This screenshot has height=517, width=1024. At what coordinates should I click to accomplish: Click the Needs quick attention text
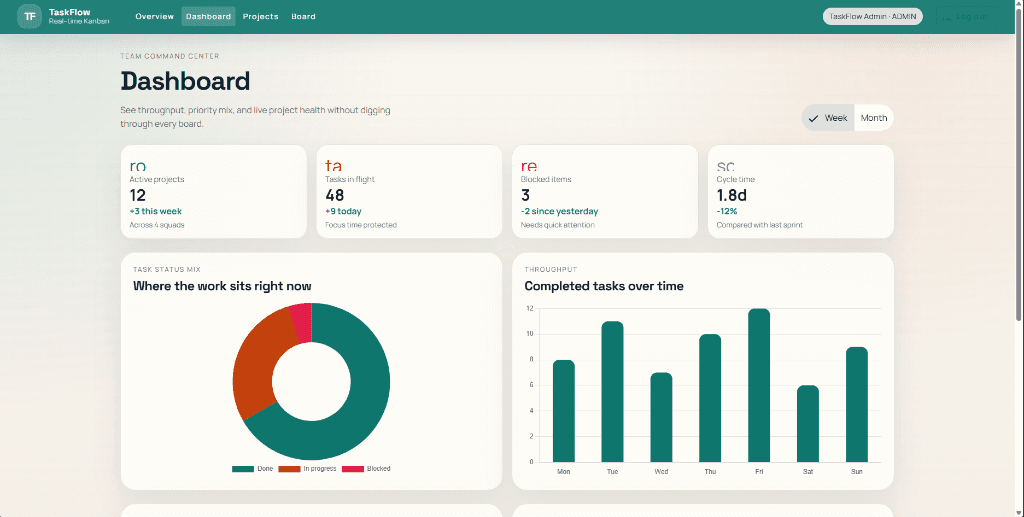click(558, 225)
